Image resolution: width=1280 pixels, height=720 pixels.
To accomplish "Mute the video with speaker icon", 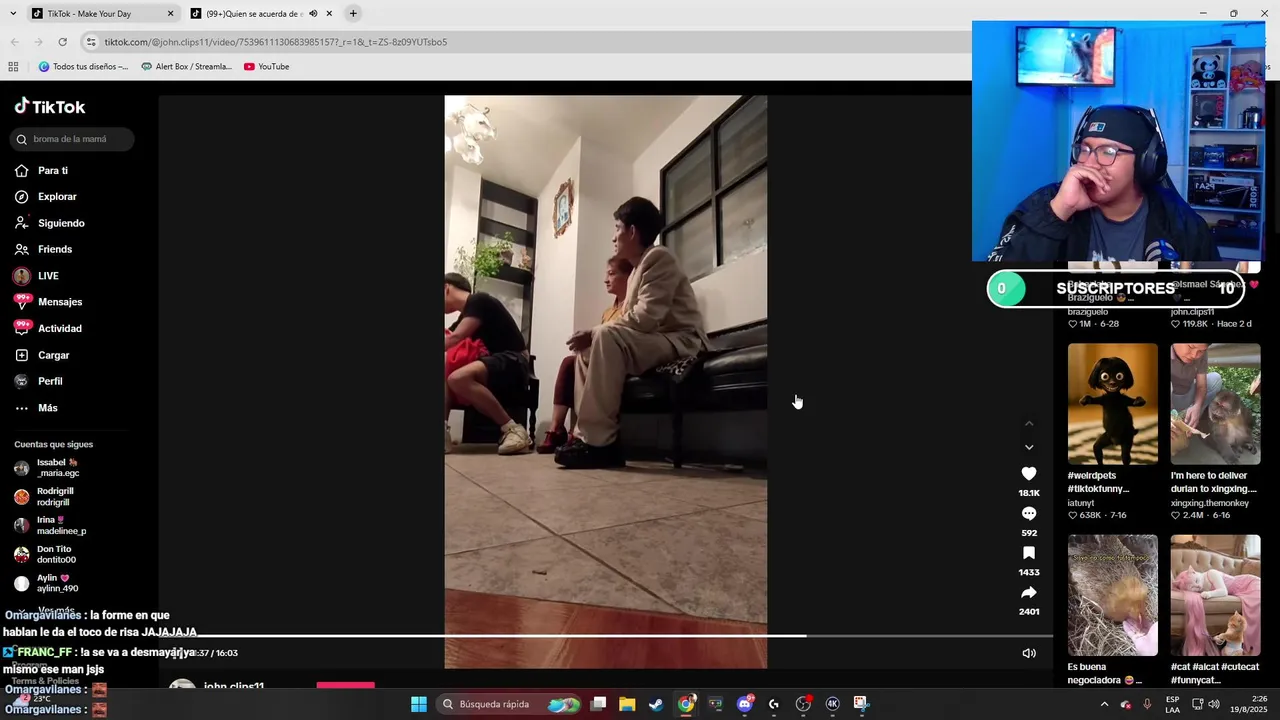I will pyautogui.click(x=1029, y=653).
